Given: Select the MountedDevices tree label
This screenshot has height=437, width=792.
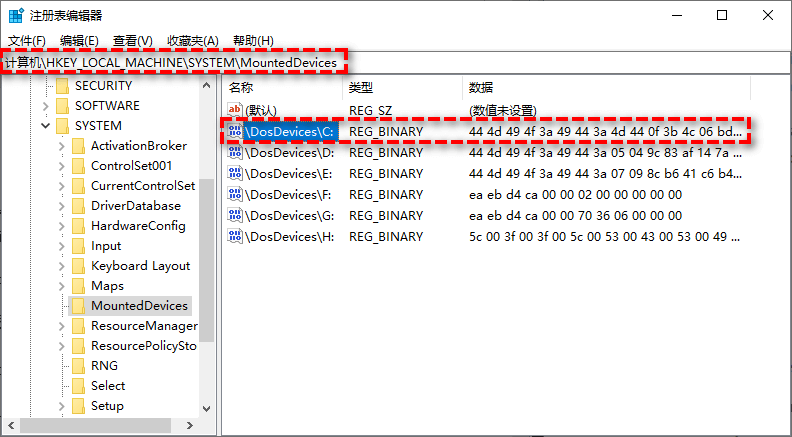Looking at the screenshot, I should [139, 306].
